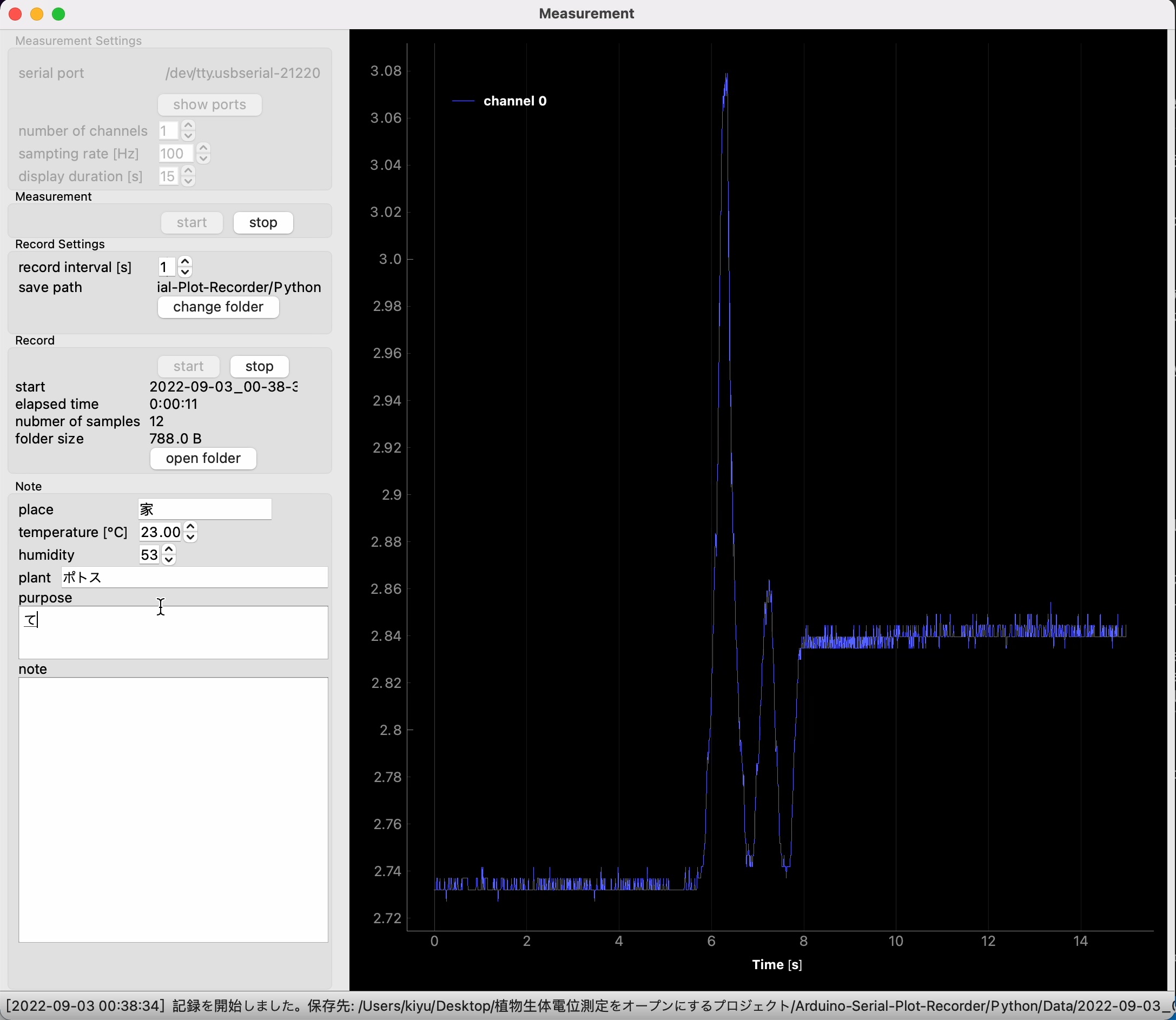This screenshot has height=1020, width=1176.
Task: Click the change folder button
Action: click(x=218, y=307)
